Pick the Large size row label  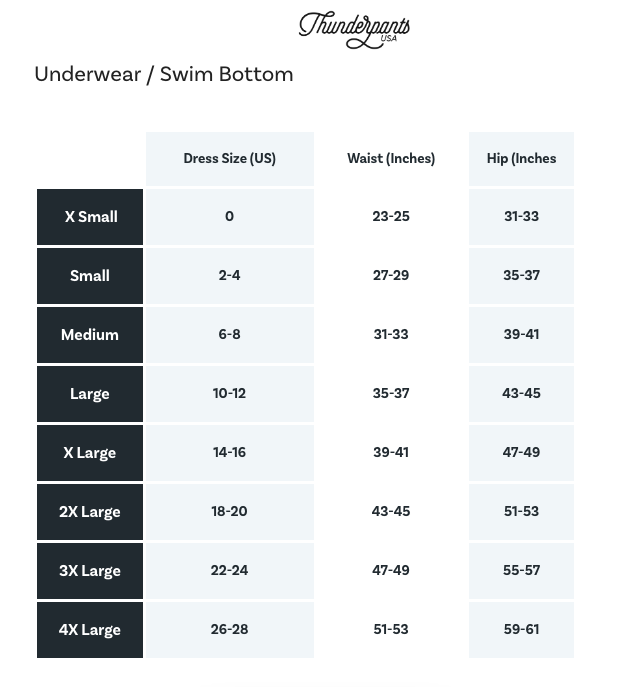point(90,394)
